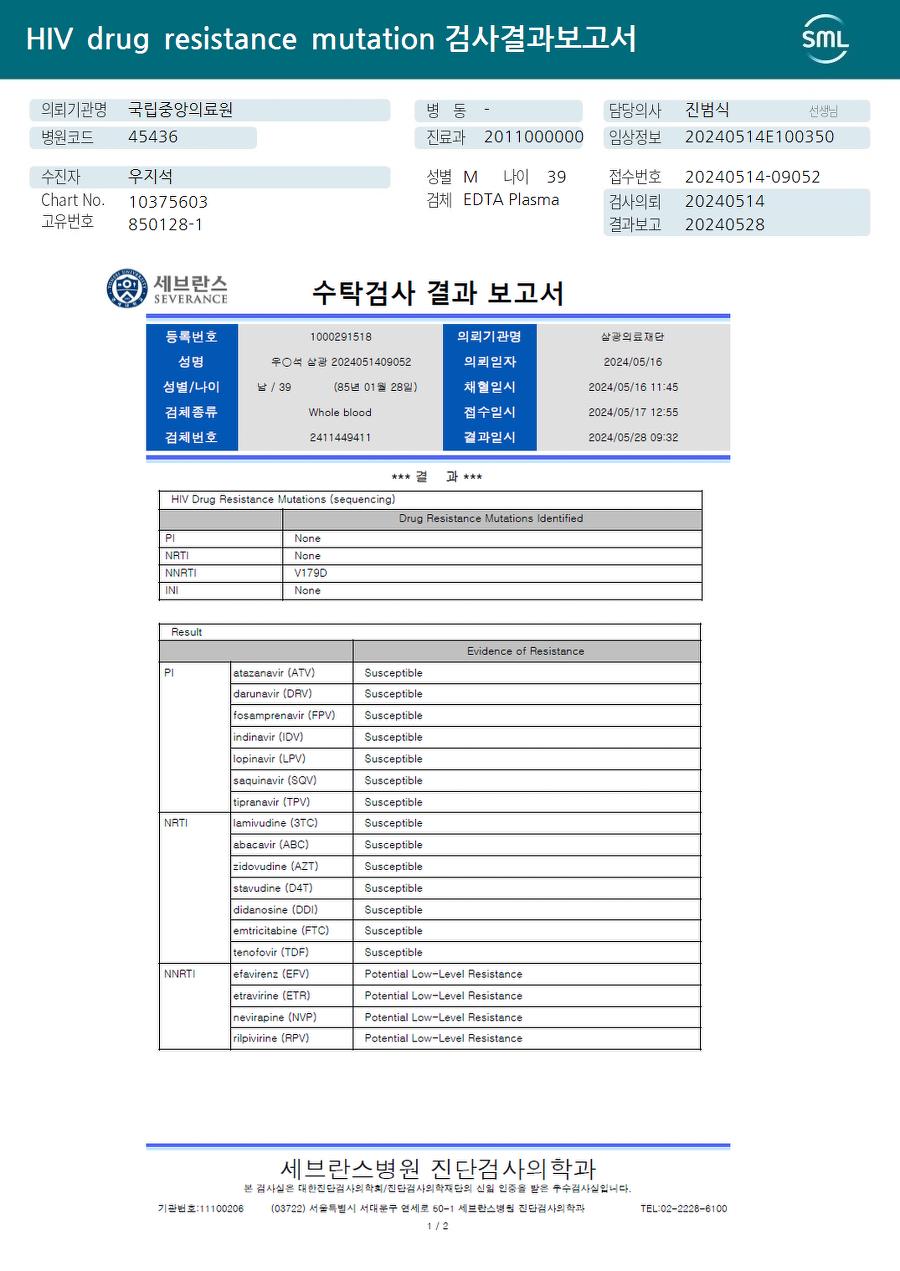The image size is (900, 1271).
Task: Click the Evidence of Resistance column header
Action: [526, 651]
